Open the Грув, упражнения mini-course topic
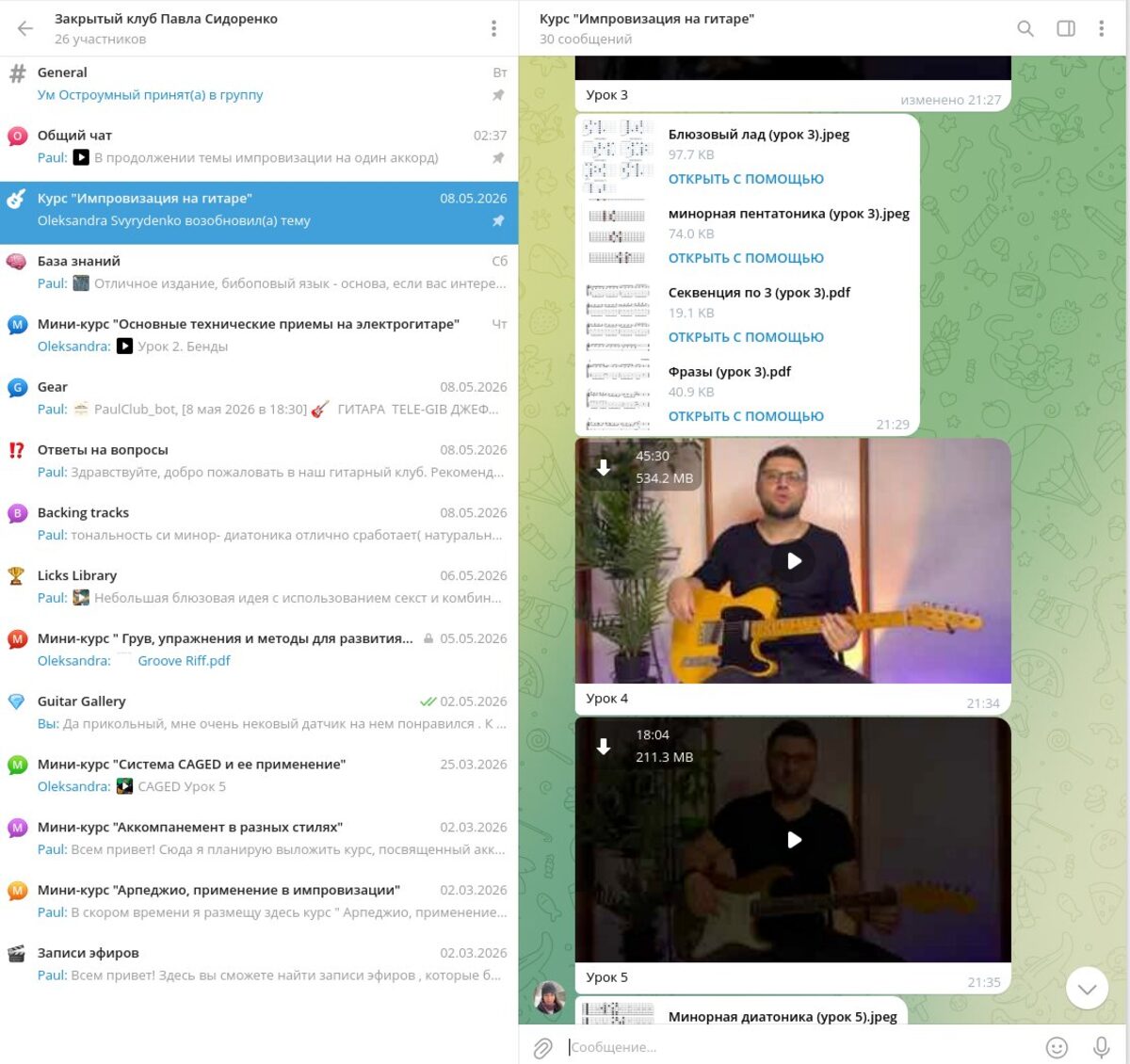1130x1064 pixels. click(x=259, y=650)
